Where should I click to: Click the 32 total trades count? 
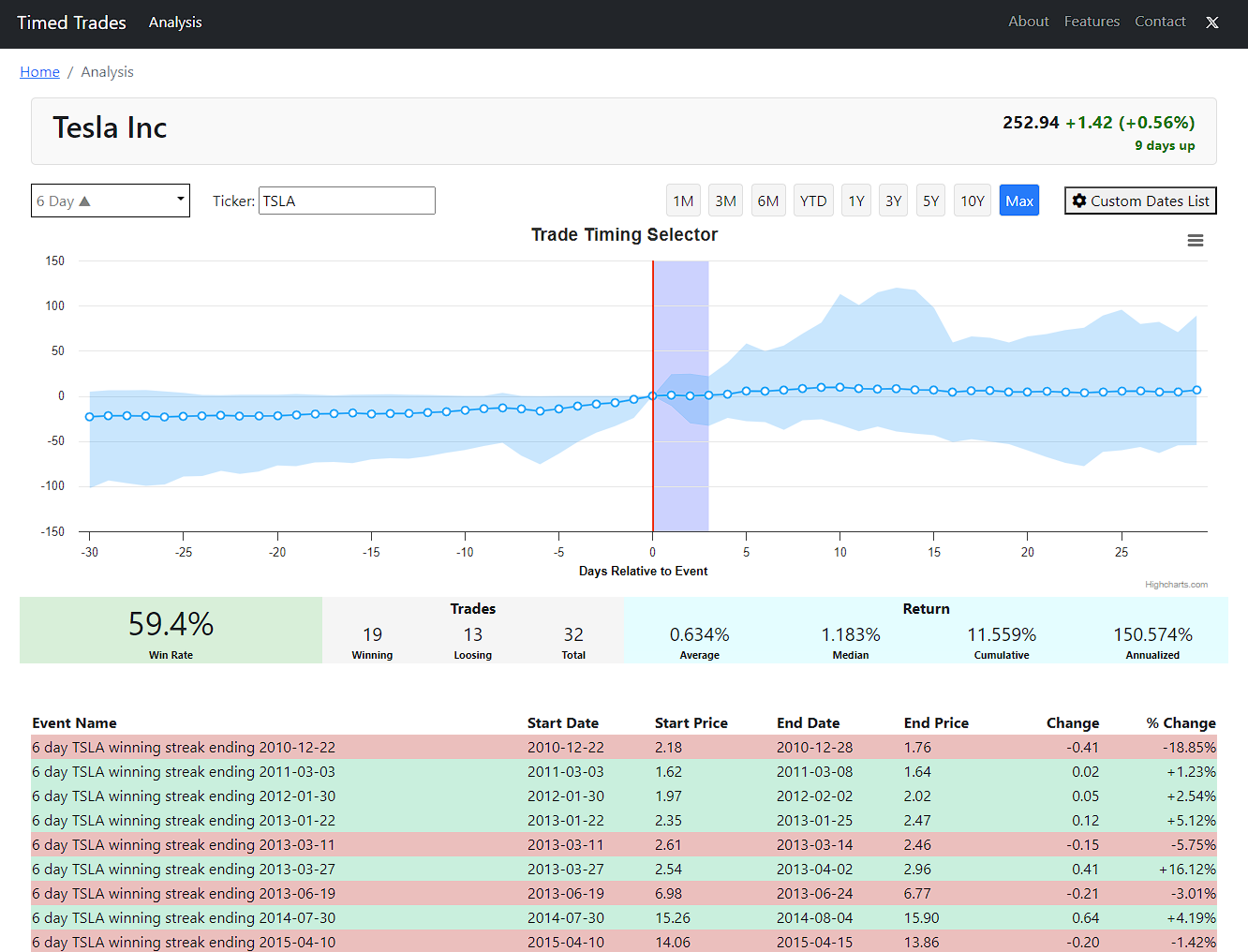pyautogui.click(x=573, y=635)
